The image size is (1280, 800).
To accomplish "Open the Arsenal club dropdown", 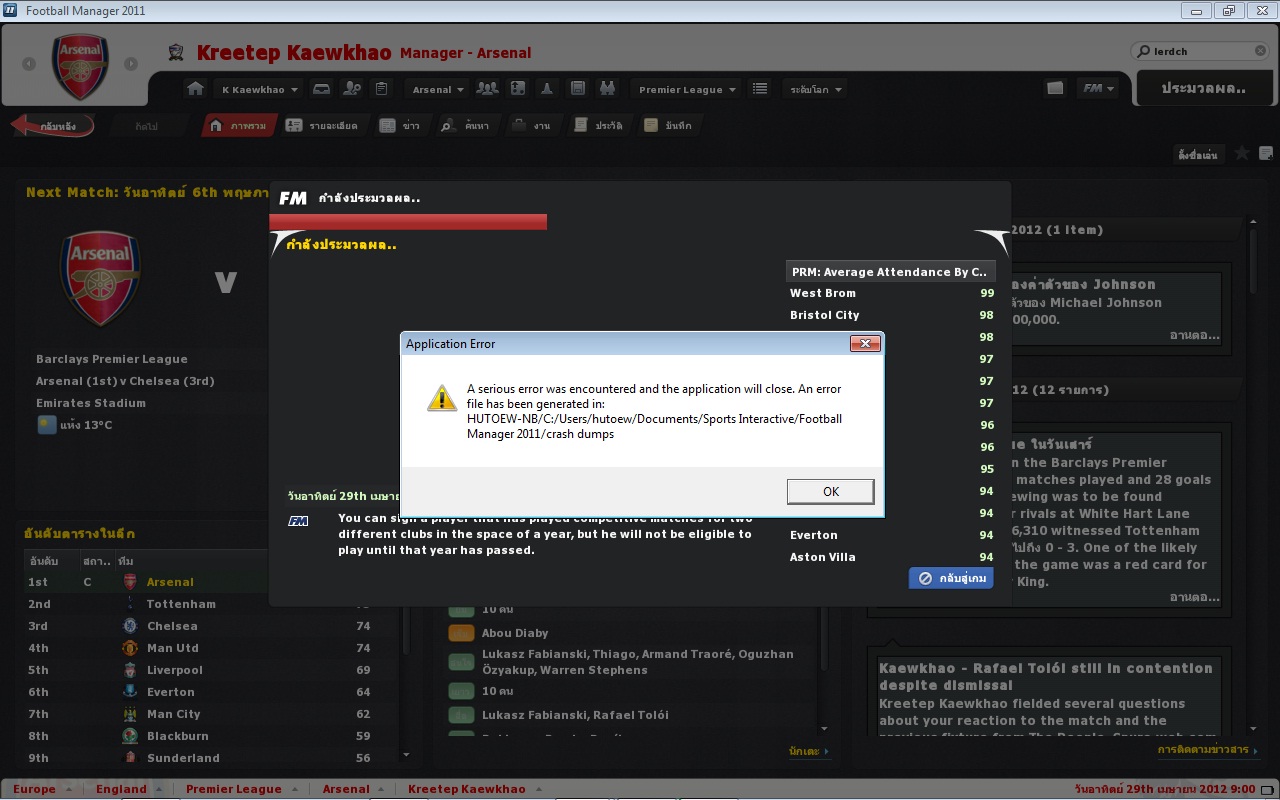I will pos(438,89).
